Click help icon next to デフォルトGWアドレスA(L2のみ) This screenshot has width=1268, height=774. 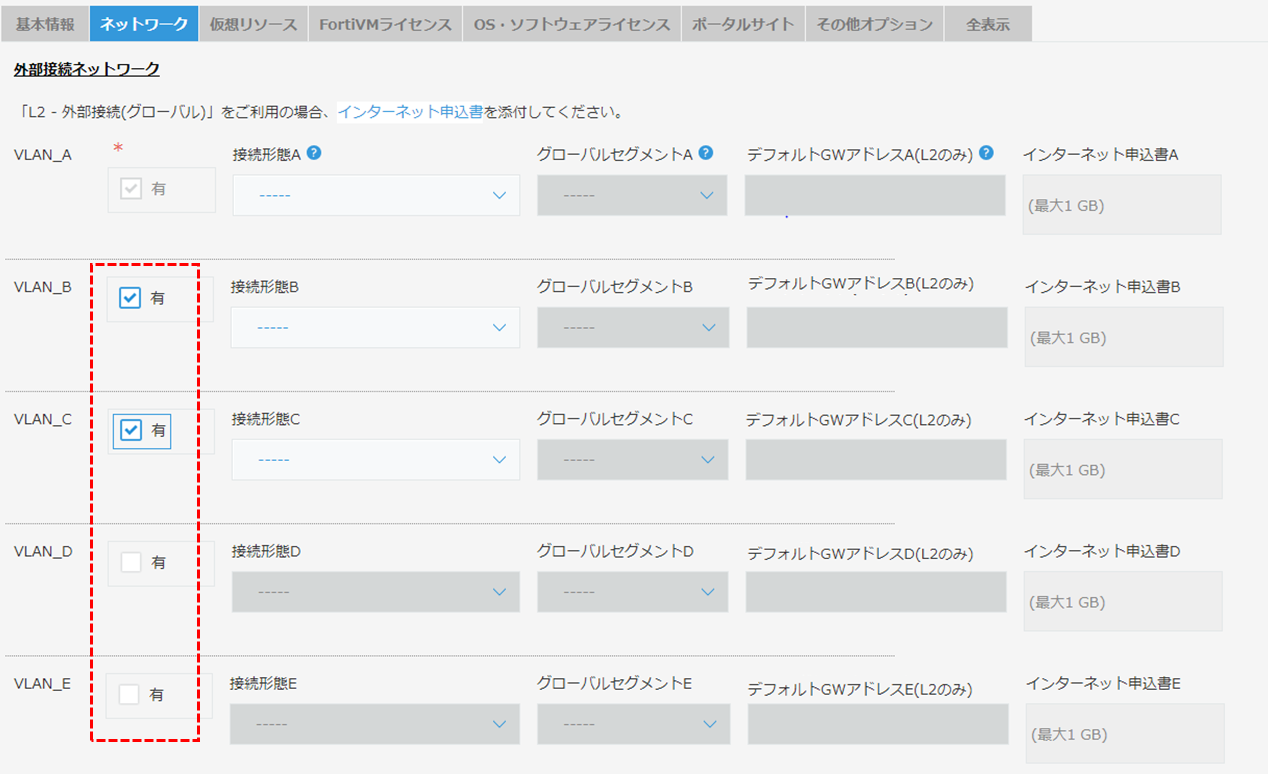(986, 153)
